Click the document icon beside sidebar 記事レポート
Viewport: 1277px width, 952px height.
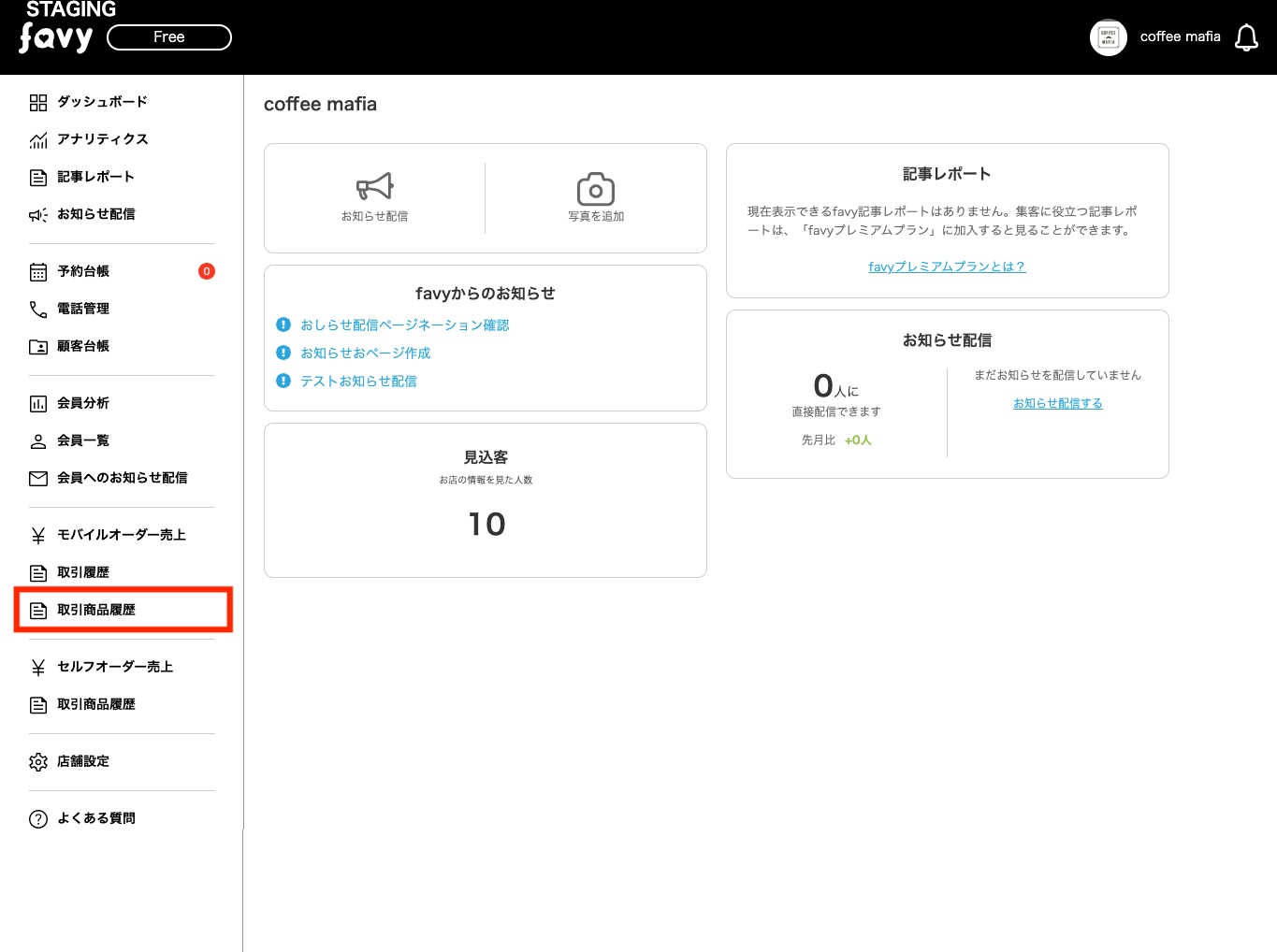[x=38, y=177]
